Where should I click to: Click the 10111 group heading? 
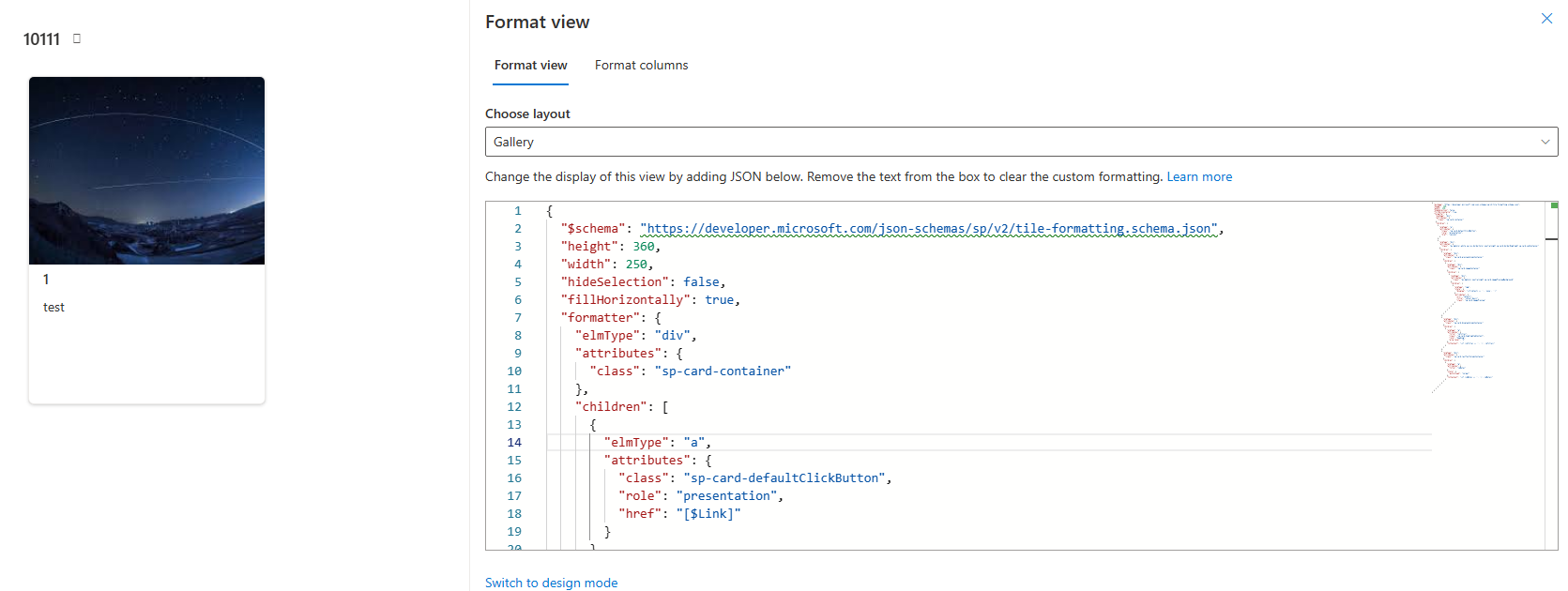(41, 38)
